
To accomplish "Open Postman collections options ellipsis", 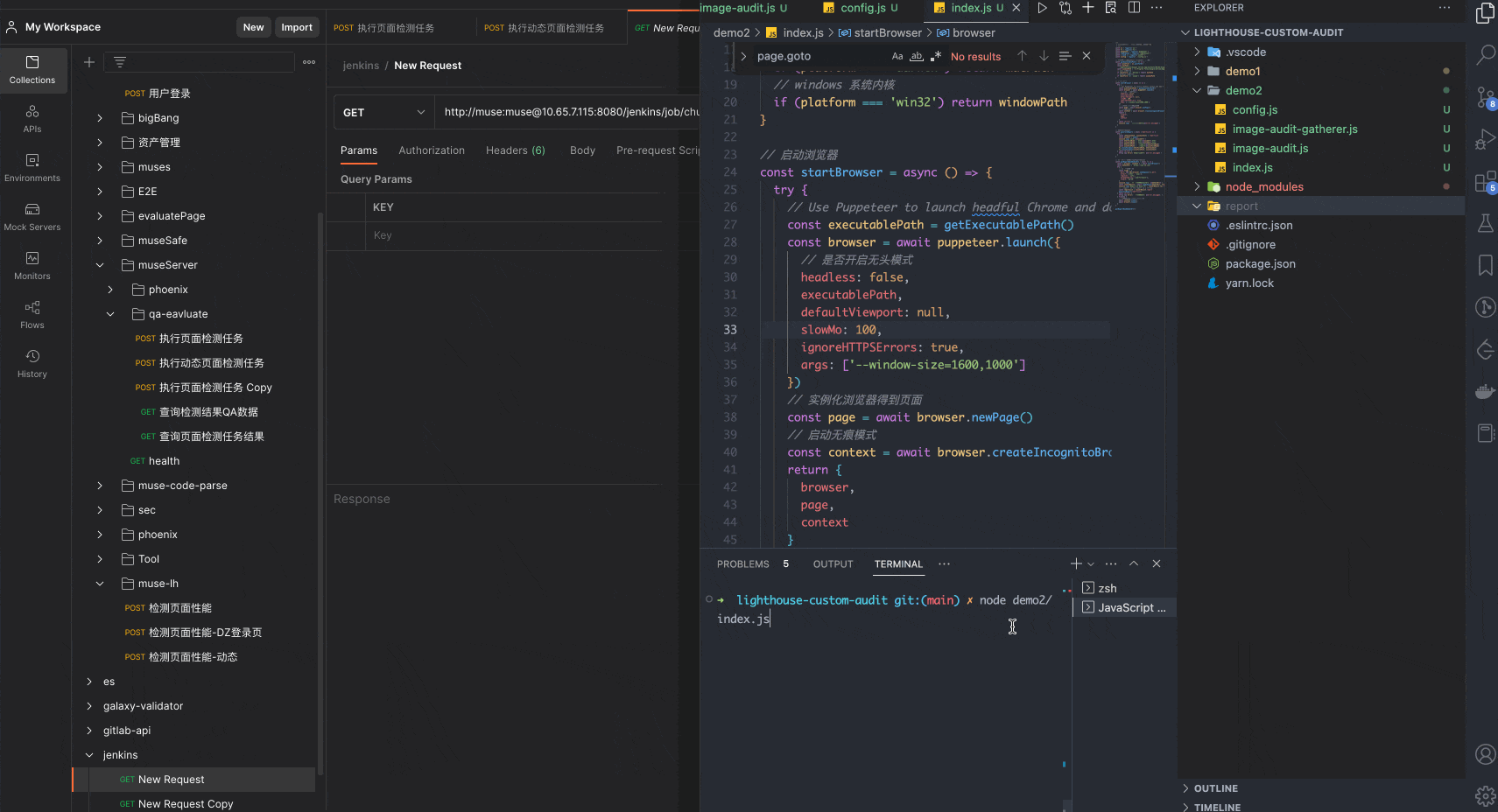I will [309, 62].
